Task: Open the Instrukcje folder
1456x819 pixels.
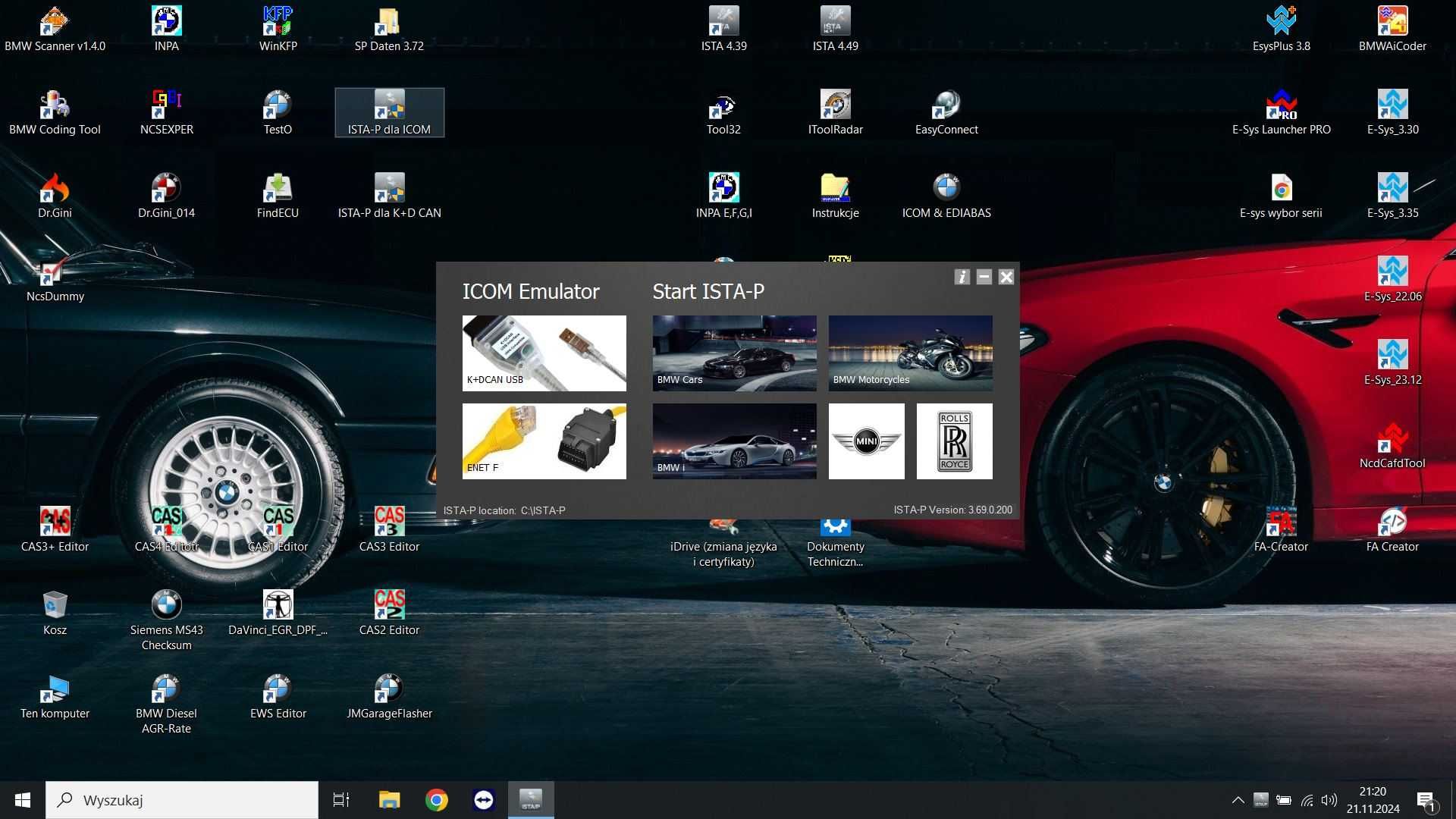Action: tap(835, 197)
